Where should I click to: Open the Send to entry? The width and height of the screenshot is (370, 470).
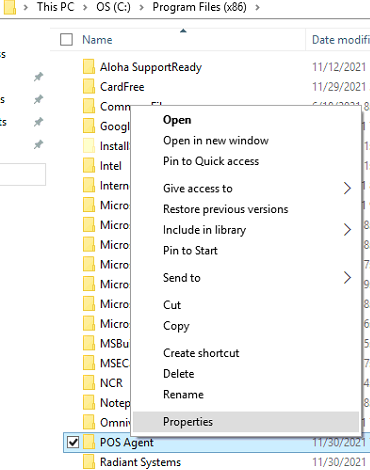pos(246,278)
